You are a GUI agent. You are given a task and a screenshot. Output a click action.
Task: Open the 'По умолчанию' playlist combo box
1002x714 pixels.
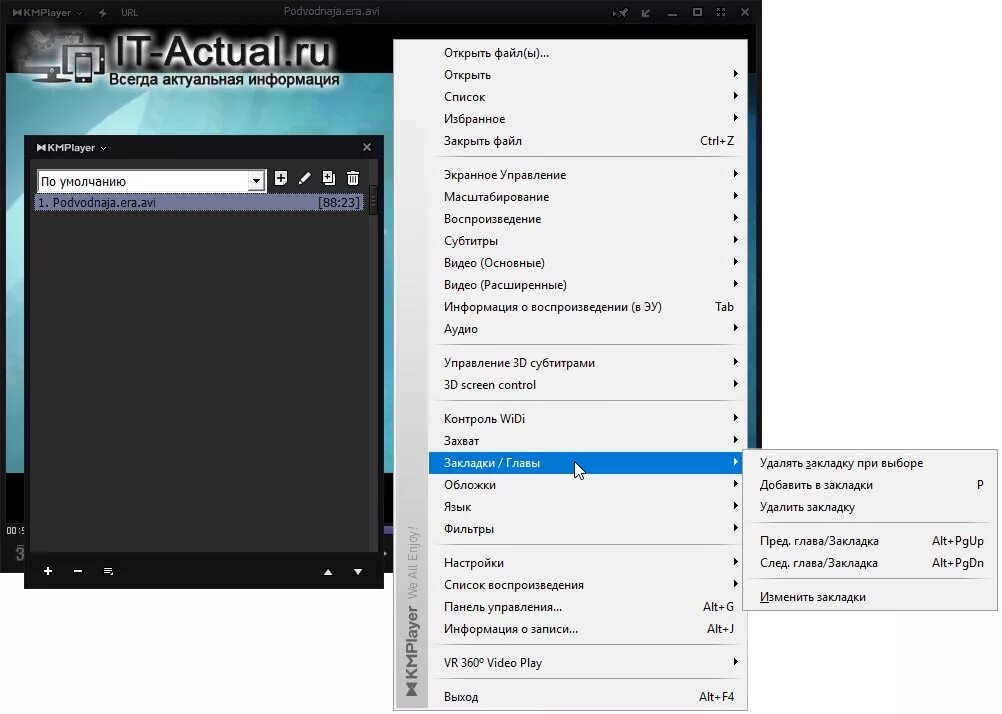click(151, 181)
